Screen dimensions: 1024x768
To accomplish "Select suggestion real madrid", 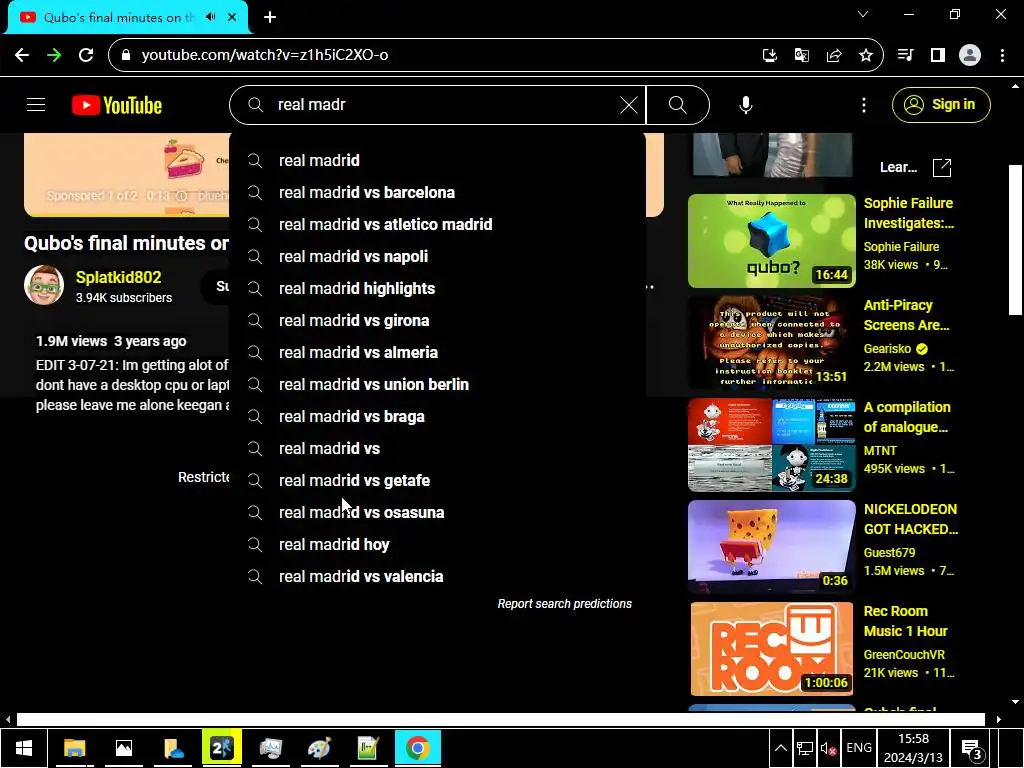I will click(x=437, y=160).
